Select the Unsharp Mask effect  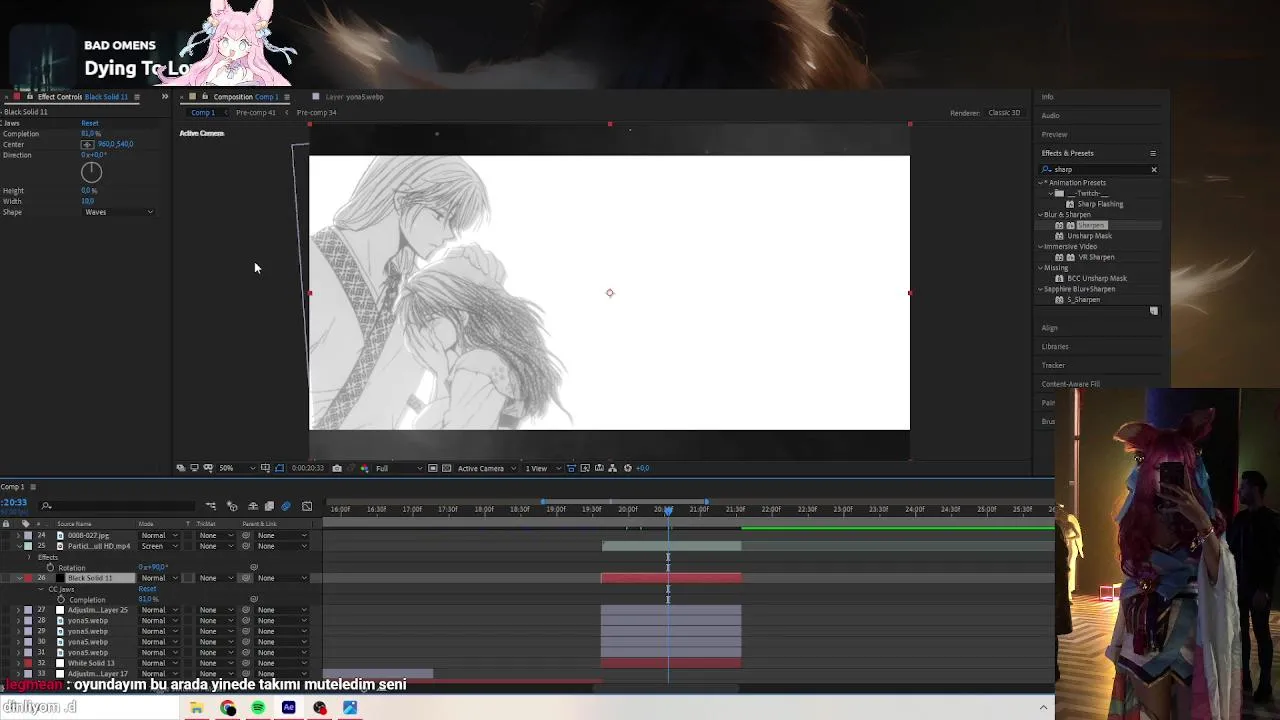(1089, 236)
